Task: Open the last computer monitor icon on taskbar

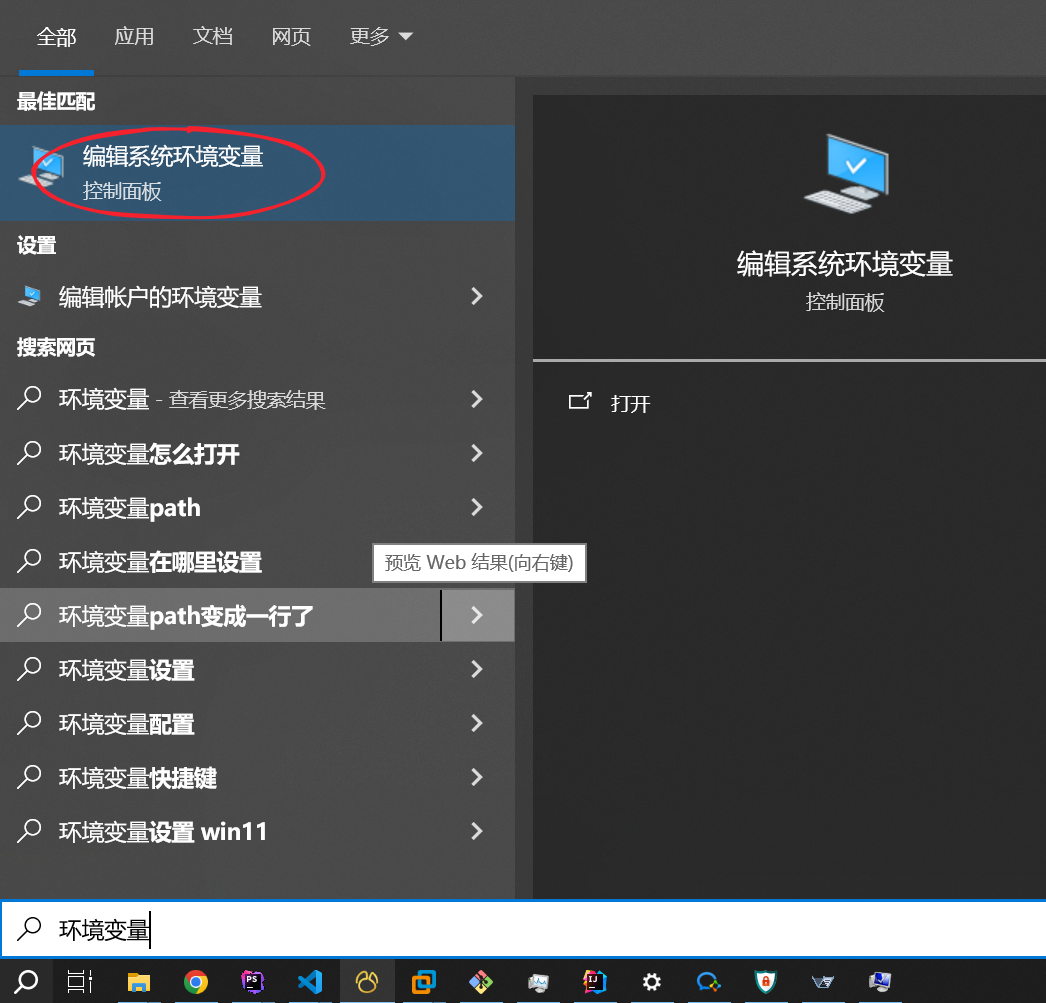Action: click(880, 982)
